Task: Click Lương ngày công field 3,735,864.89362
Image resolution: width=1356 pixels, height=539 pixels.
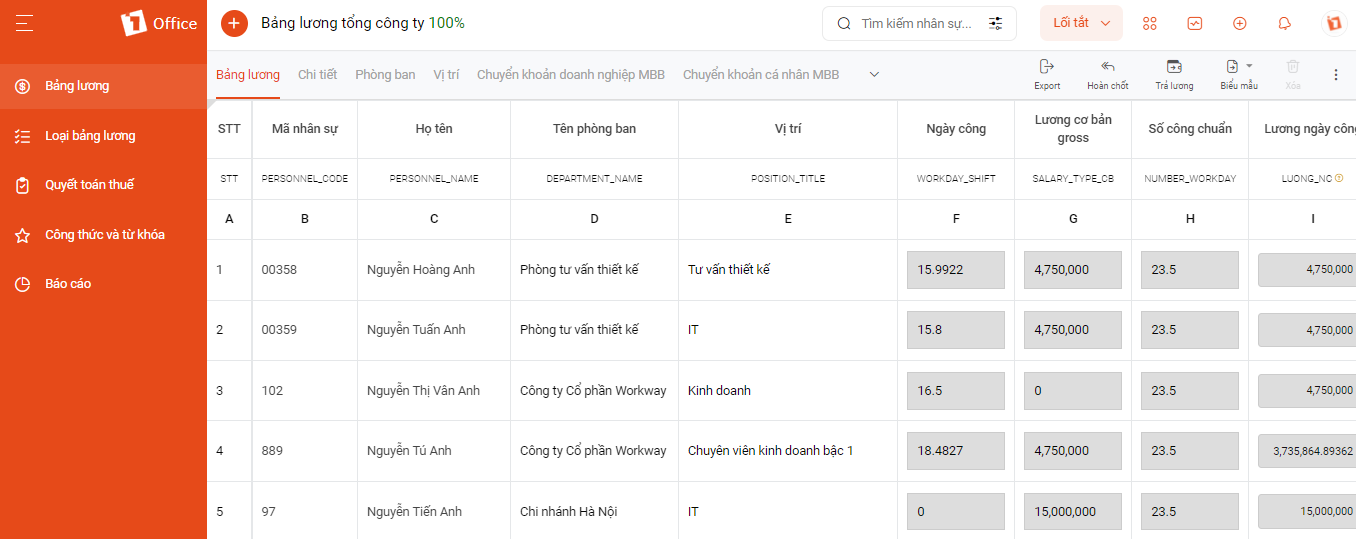Action: coord(1307,451)
